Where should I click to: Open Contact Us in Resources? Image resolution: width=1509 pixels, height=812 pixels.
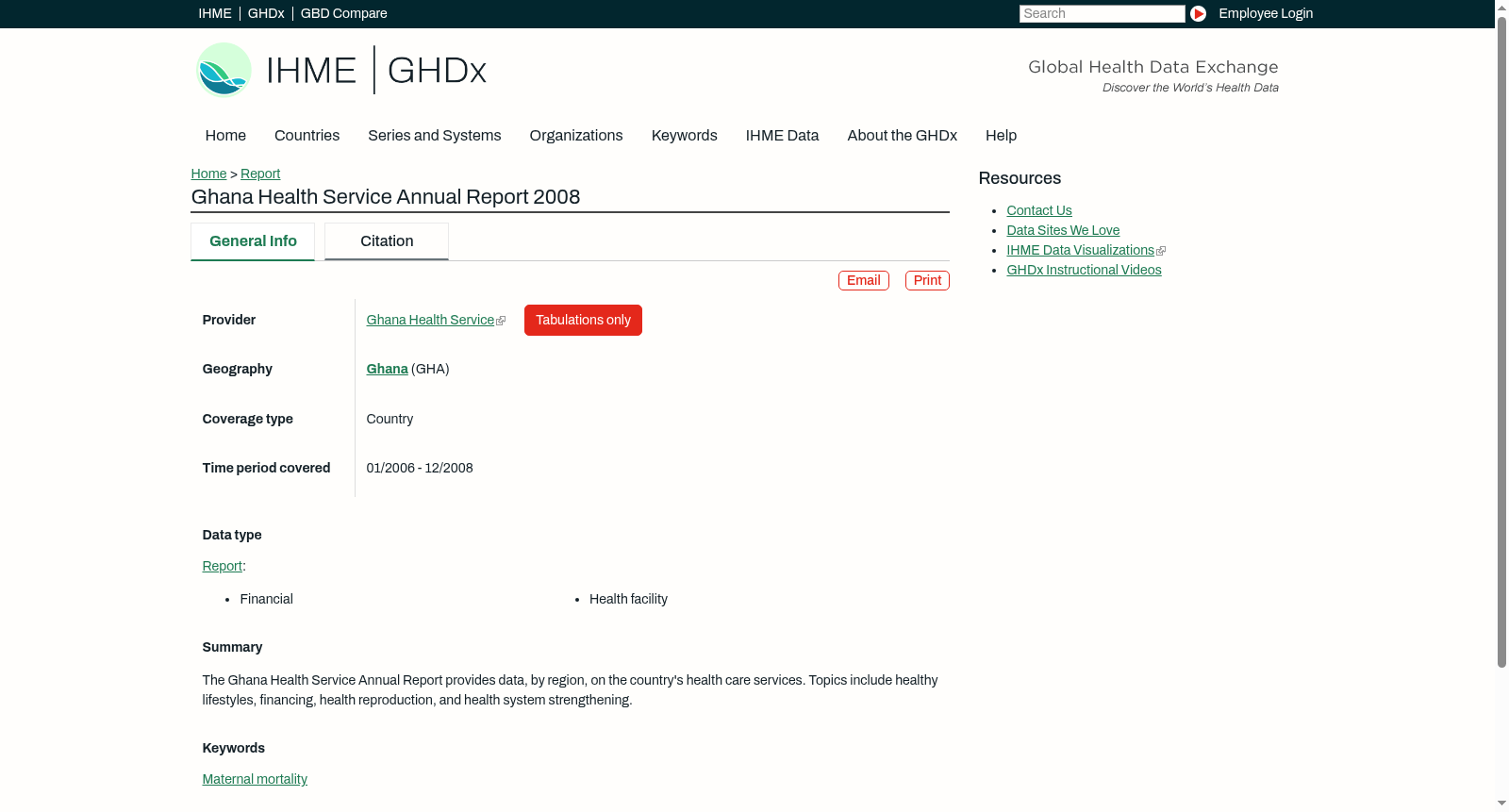[1039, 211]
